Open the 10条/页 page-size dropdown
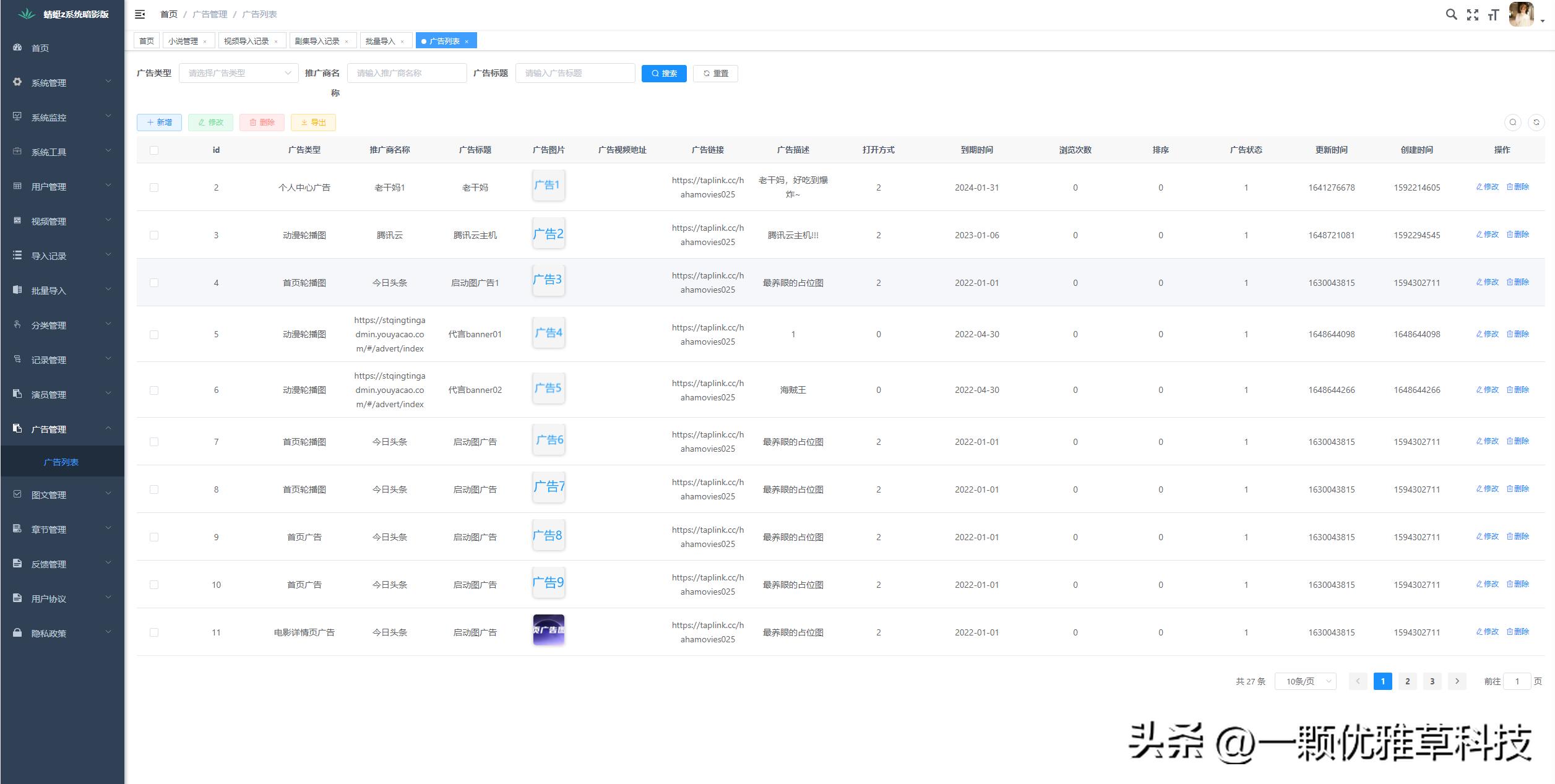1555x784 pixels. (x=1304, y=681)
